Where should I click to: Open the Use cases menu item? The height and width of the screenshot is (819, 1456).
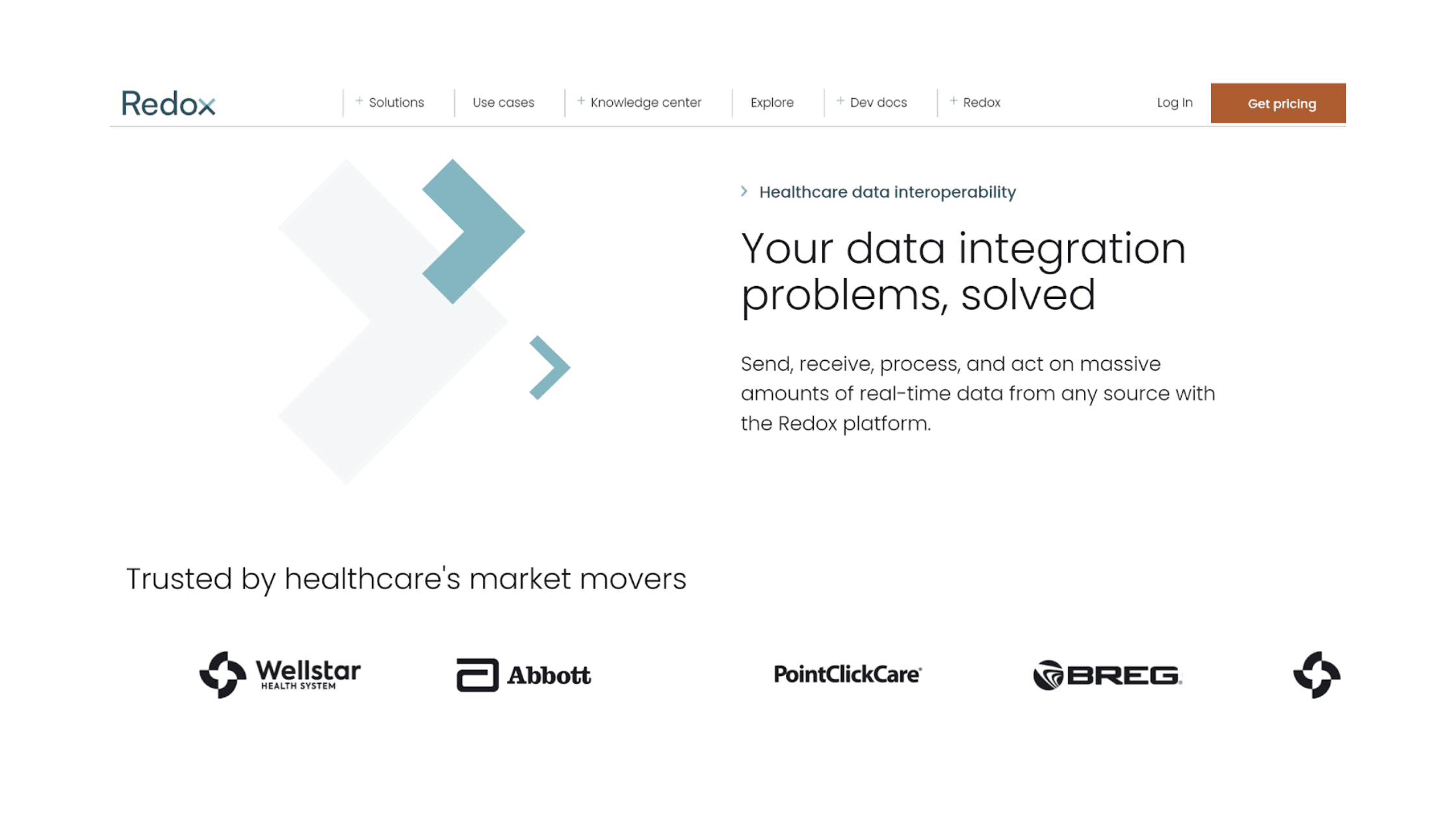(x=504, y=102)
